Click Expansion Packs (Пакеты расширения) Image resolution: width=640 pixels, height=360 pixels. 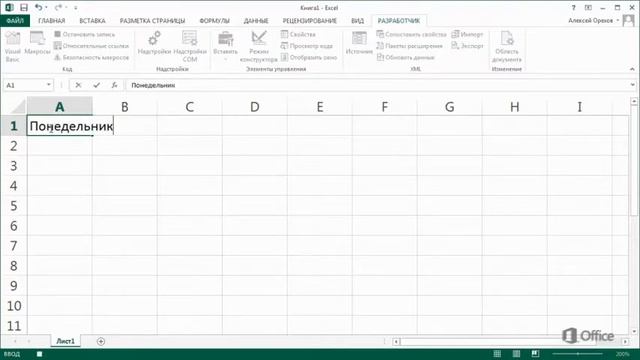409,46
